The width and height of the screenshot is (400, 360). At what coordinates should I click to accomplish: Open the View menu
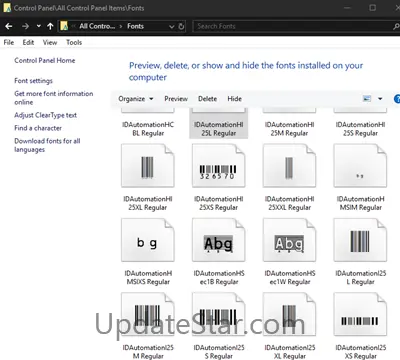click(50, 42)
